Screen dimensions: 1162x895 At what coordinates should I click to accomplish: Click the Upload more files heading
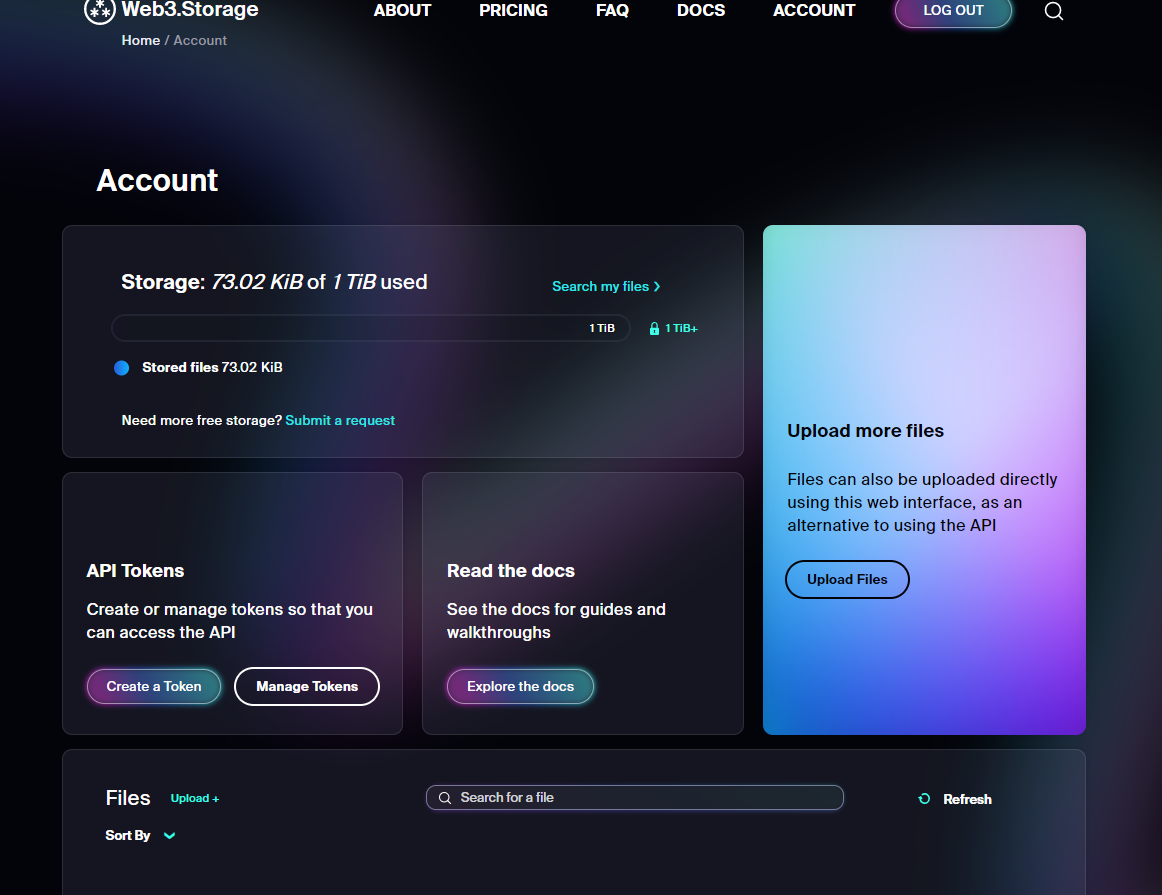(x=866, y=430)
